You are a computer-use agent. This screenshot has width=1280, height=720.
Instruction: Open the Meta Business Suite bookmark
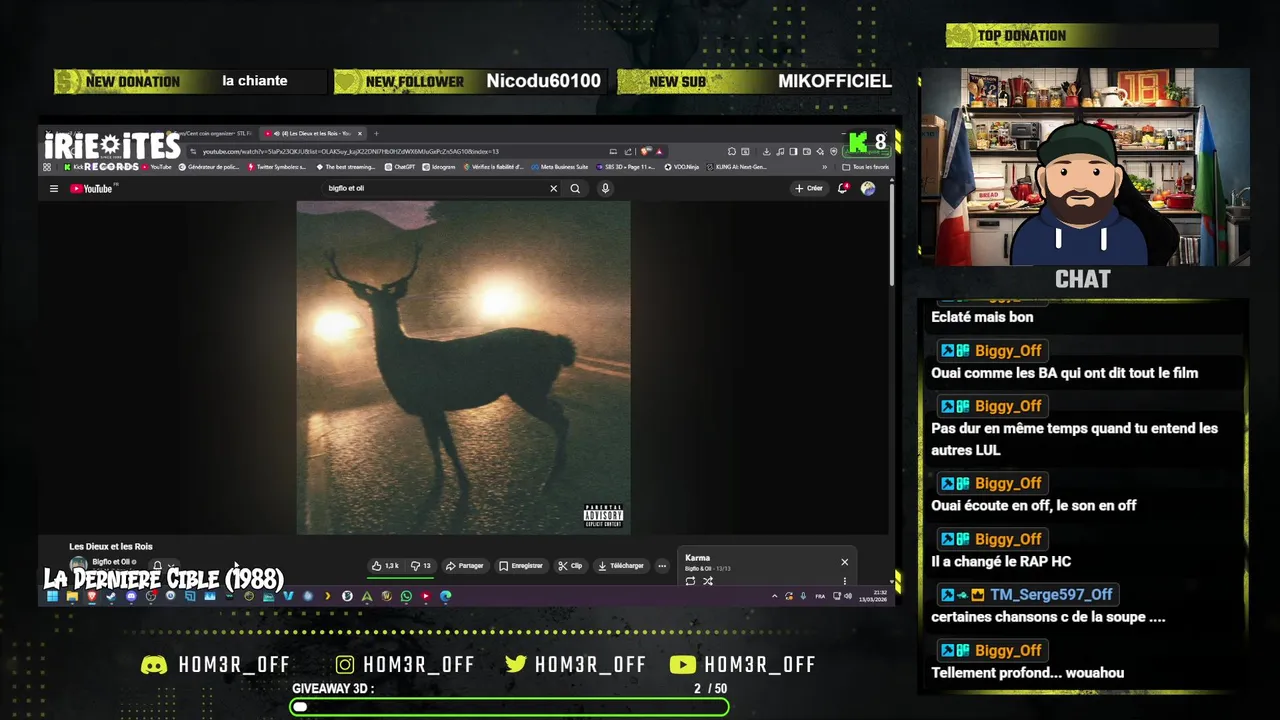[560, 167]
